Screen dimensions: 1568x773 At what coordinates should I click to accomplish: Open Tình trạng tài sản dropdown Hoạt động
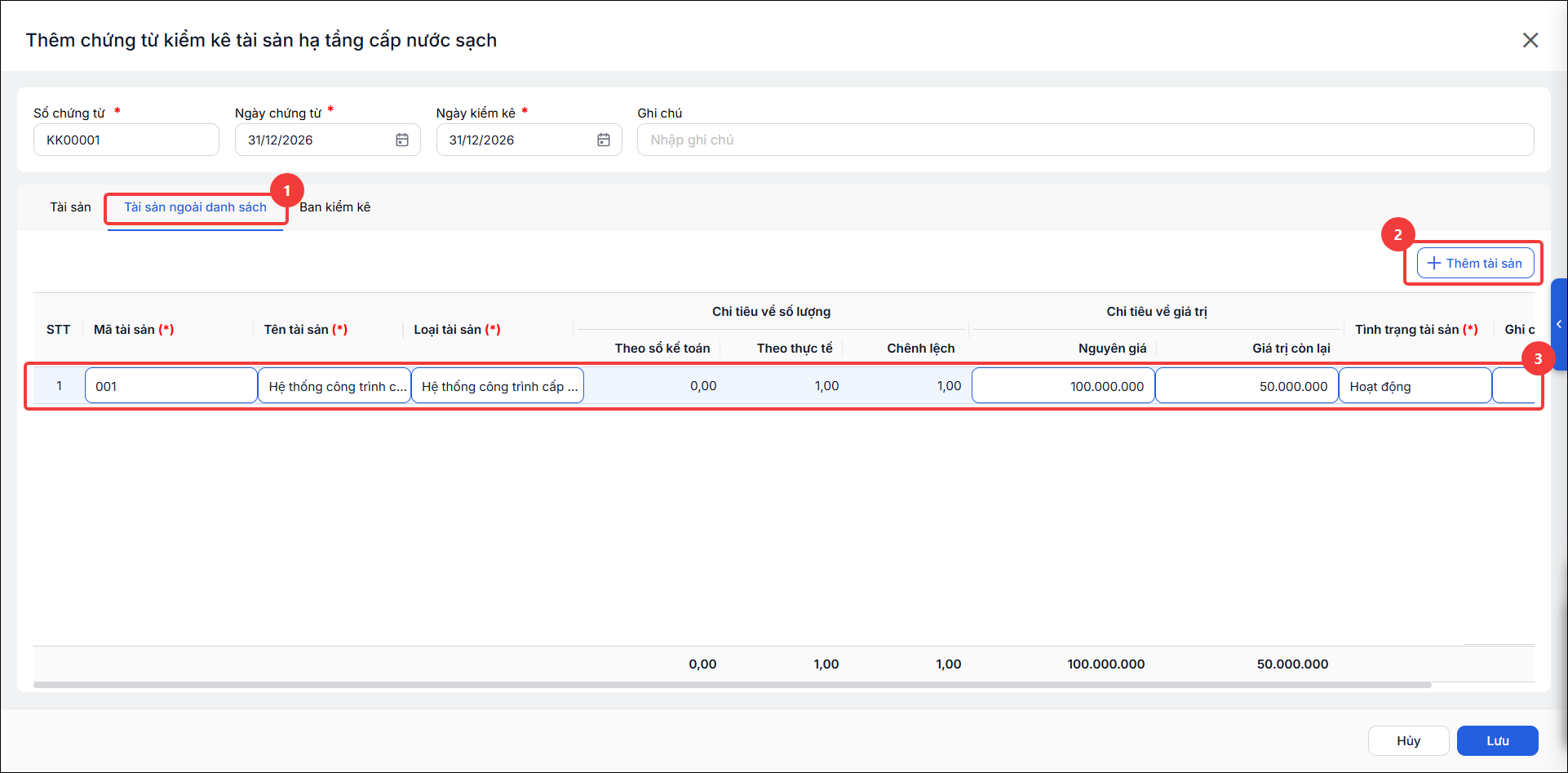click(1415, 386)
